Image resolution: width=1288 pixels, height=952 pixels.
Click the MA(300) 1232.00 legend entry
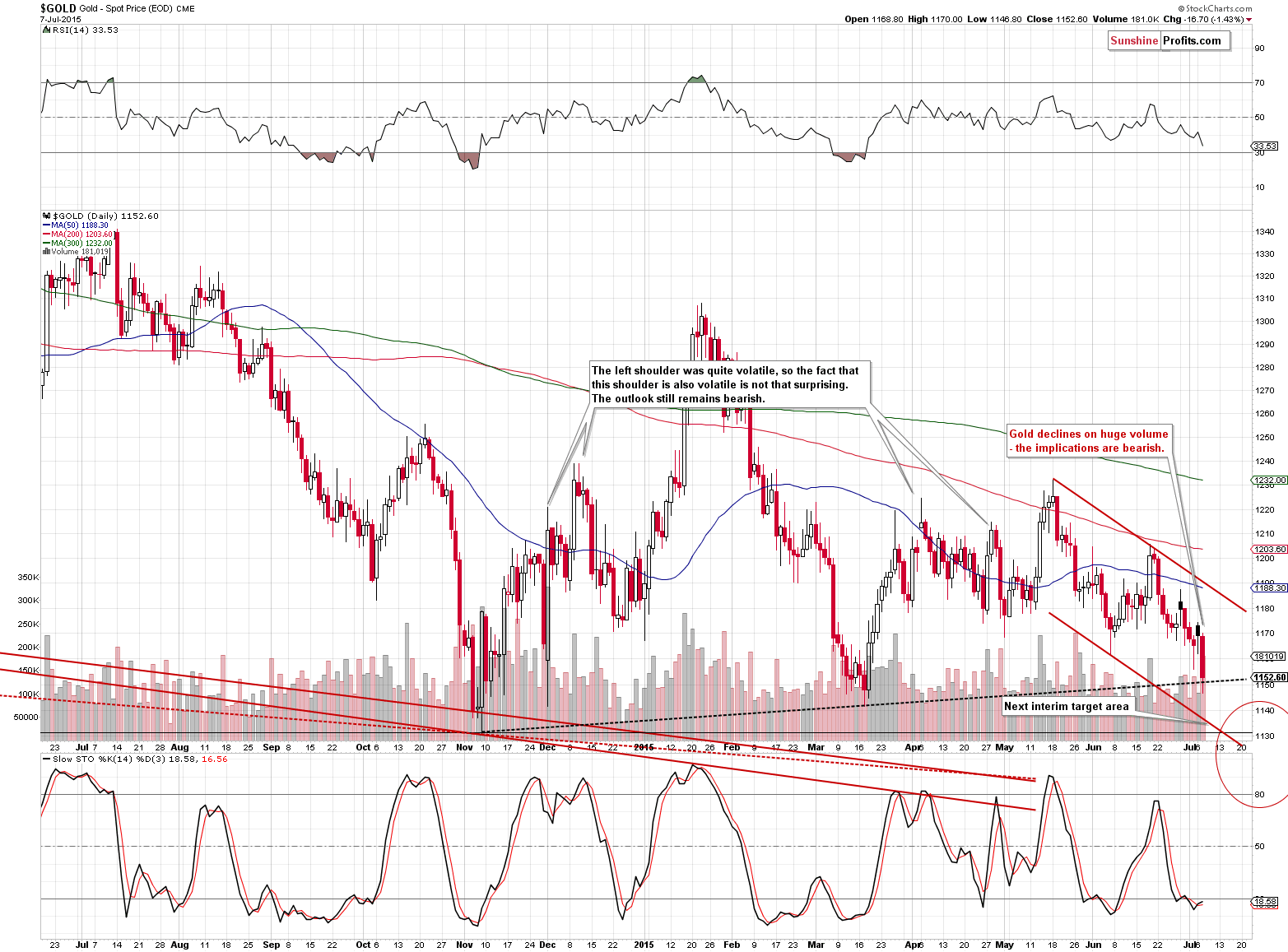point(81,243)
